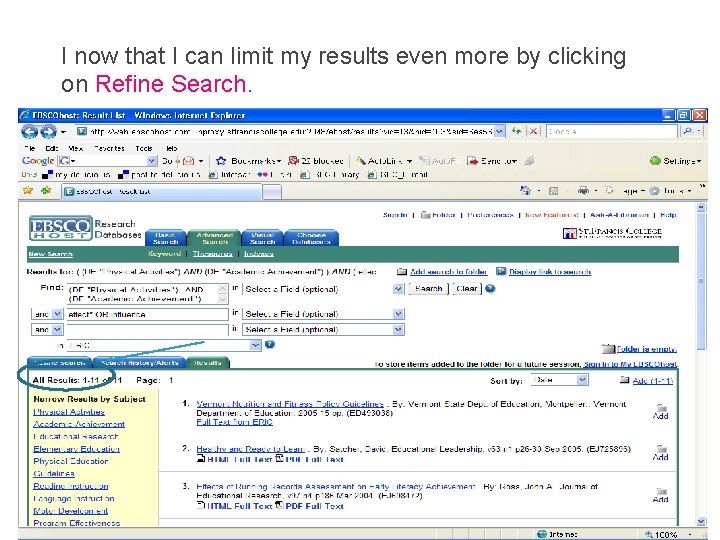Open the Favorites menu in menu bar
Image resolution: width=720 pixels, height=540 pixels.
click(109, 148)
